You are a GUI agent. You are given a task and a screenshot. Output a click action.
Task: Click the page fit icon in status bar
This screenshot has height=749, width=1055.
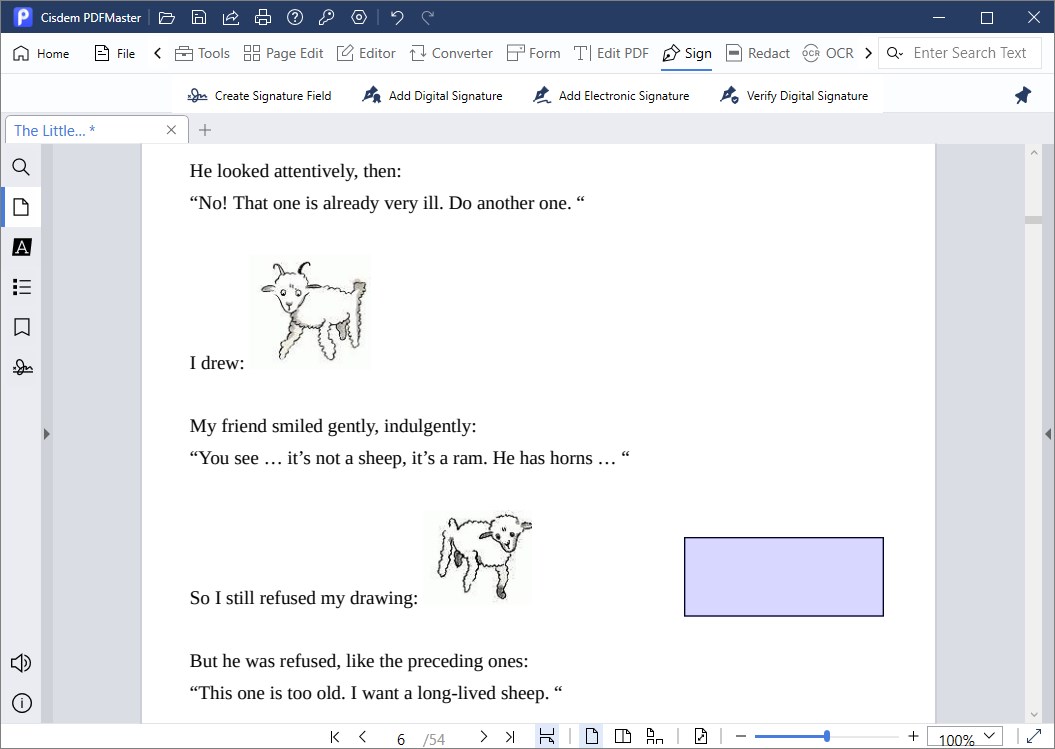click(x=700, y=736)
